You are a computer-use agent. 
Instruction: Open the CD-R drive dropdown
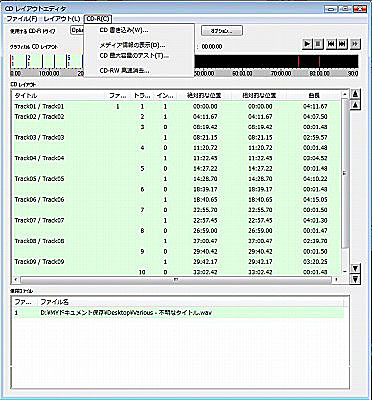(x=77, y=30)
